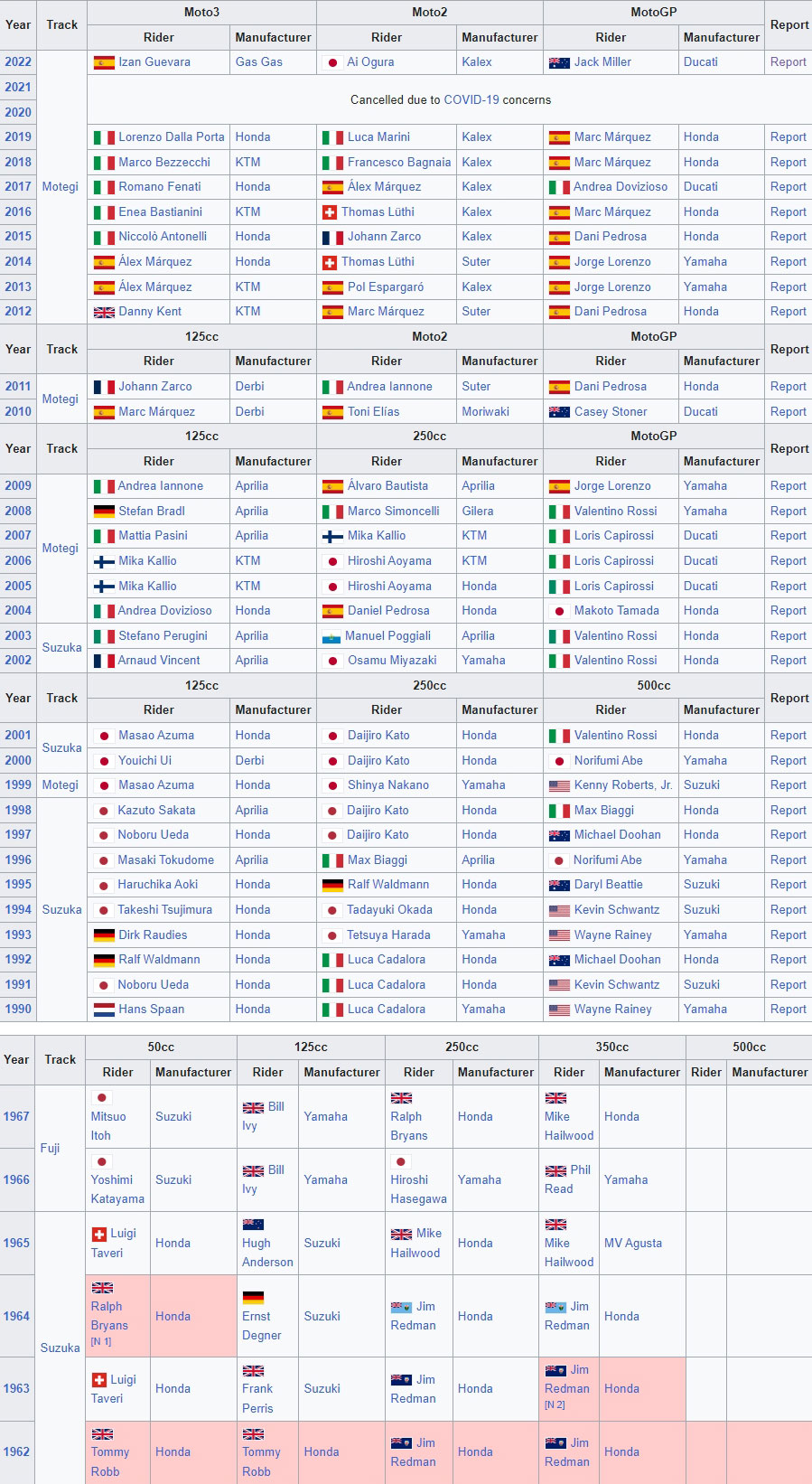This screenshot has width=812, height=1484.
Task: Click the San Marino flag beside Manuel Poggiali
Action: [x=331, y=636]
